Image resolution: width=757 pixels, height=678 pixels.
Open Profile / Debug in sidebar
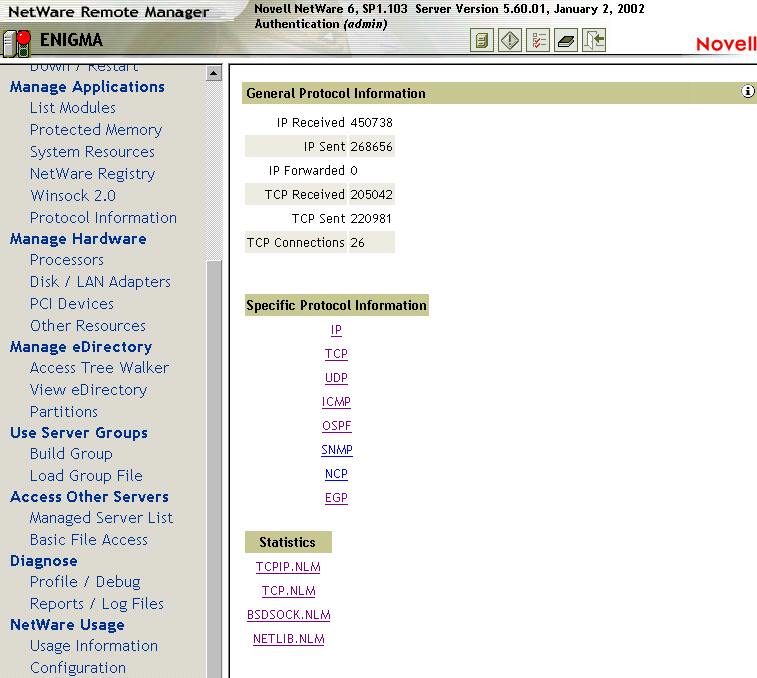tap(85, 582)
